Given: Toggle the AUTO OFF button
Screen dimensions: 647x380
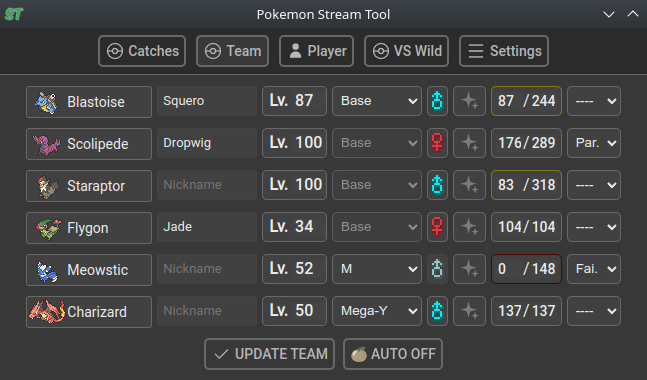Looking at the screenshot, I should tap(393, 354).
